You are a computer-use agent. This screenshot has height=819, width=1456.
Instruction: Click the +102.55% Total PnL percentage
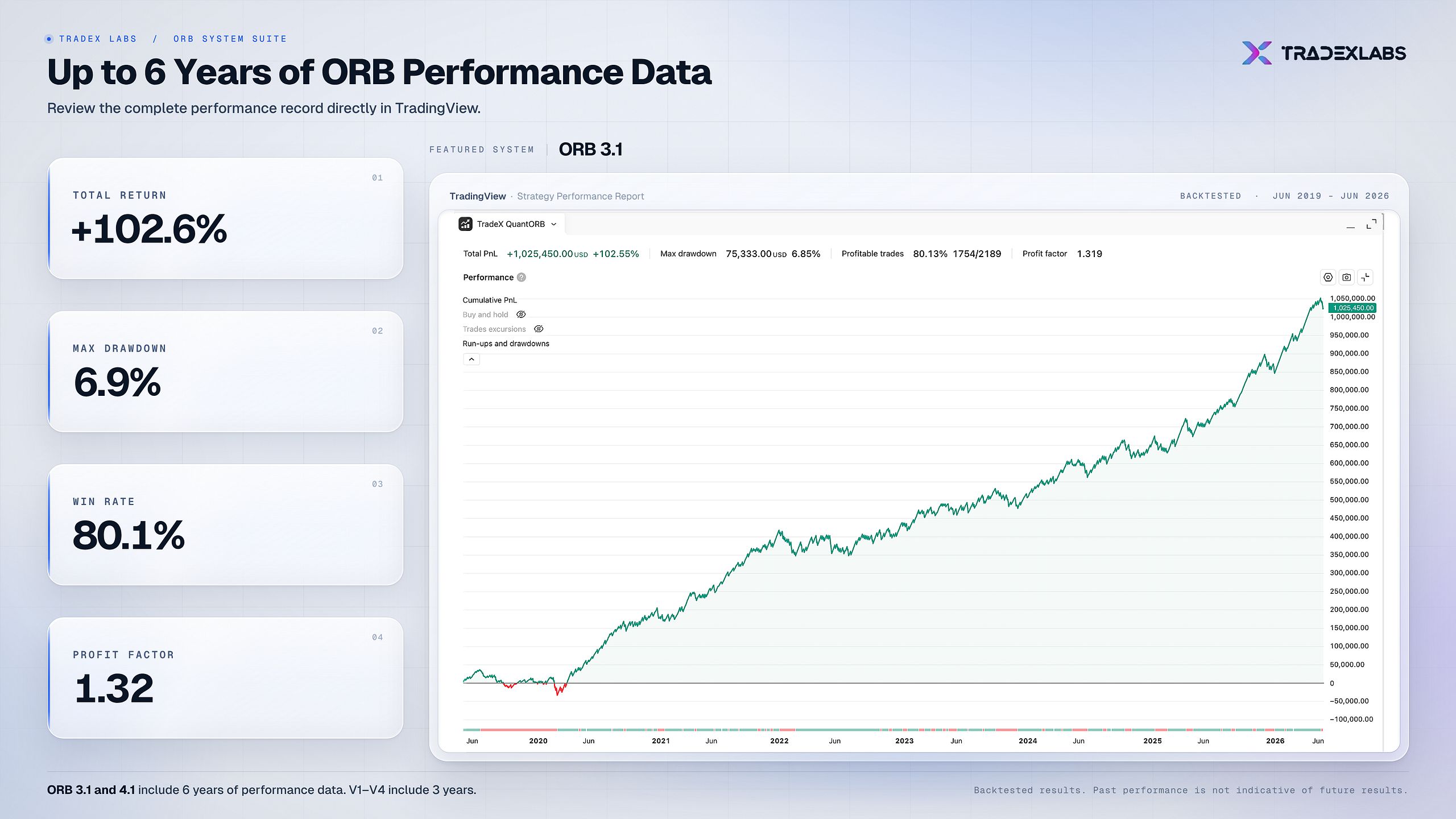615,254
